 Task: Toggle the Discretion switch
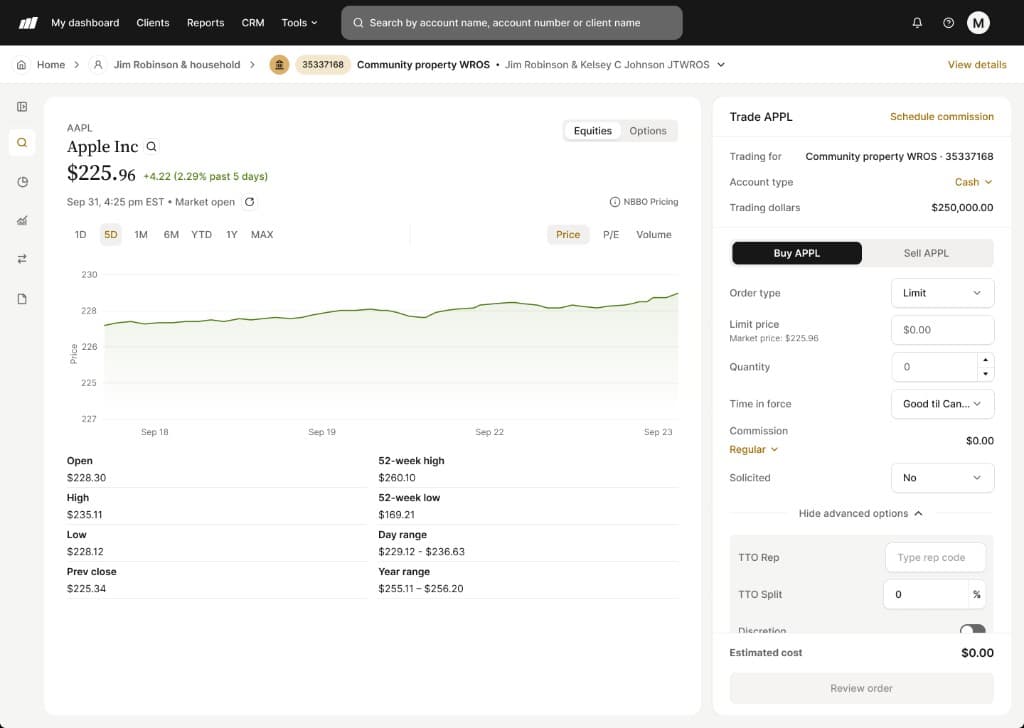pyautogui.click(x=972, y=629)
